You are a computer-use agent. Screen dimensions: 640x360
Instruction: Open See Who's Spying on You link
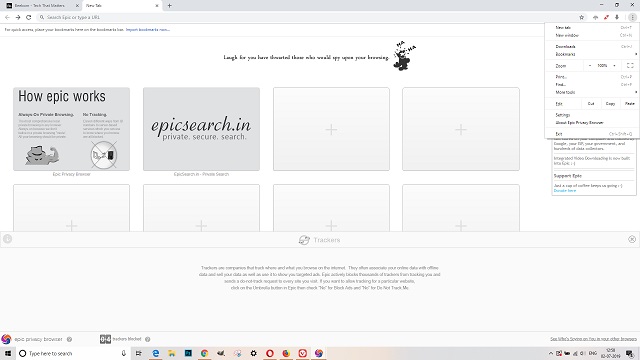pyautogui.click(x=593, y=339)
